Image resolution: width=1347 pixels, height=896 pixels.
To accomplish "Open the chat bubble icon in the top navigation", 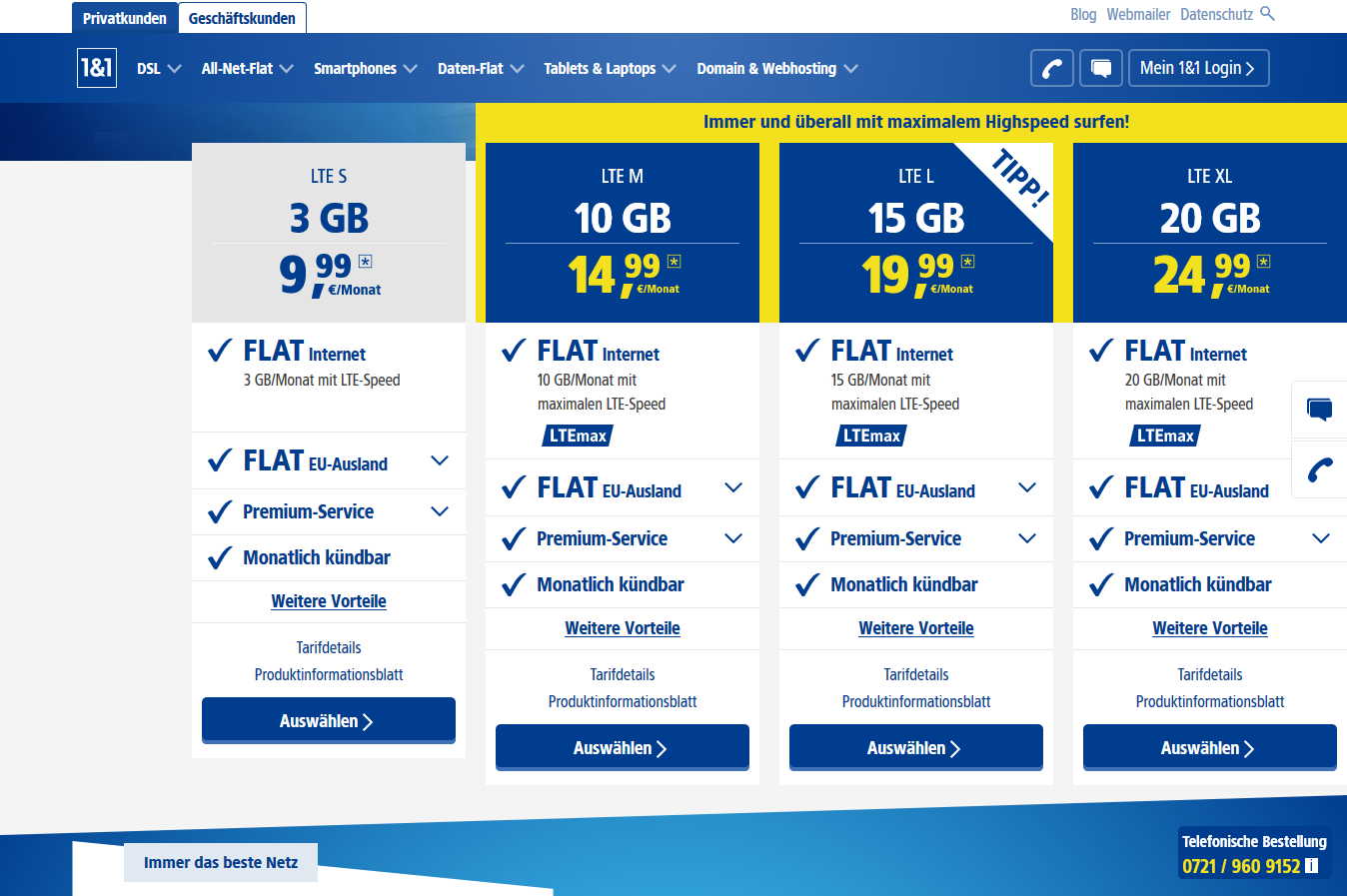I will [1101, 68].
